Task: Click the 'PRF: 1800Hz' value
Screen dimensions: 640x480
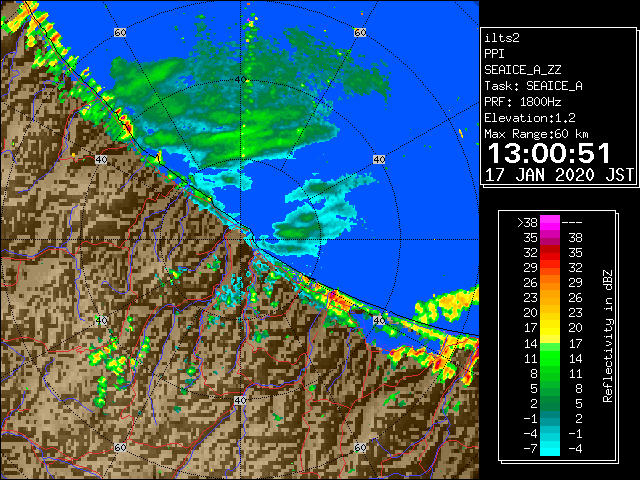Action: pos(523,102)
